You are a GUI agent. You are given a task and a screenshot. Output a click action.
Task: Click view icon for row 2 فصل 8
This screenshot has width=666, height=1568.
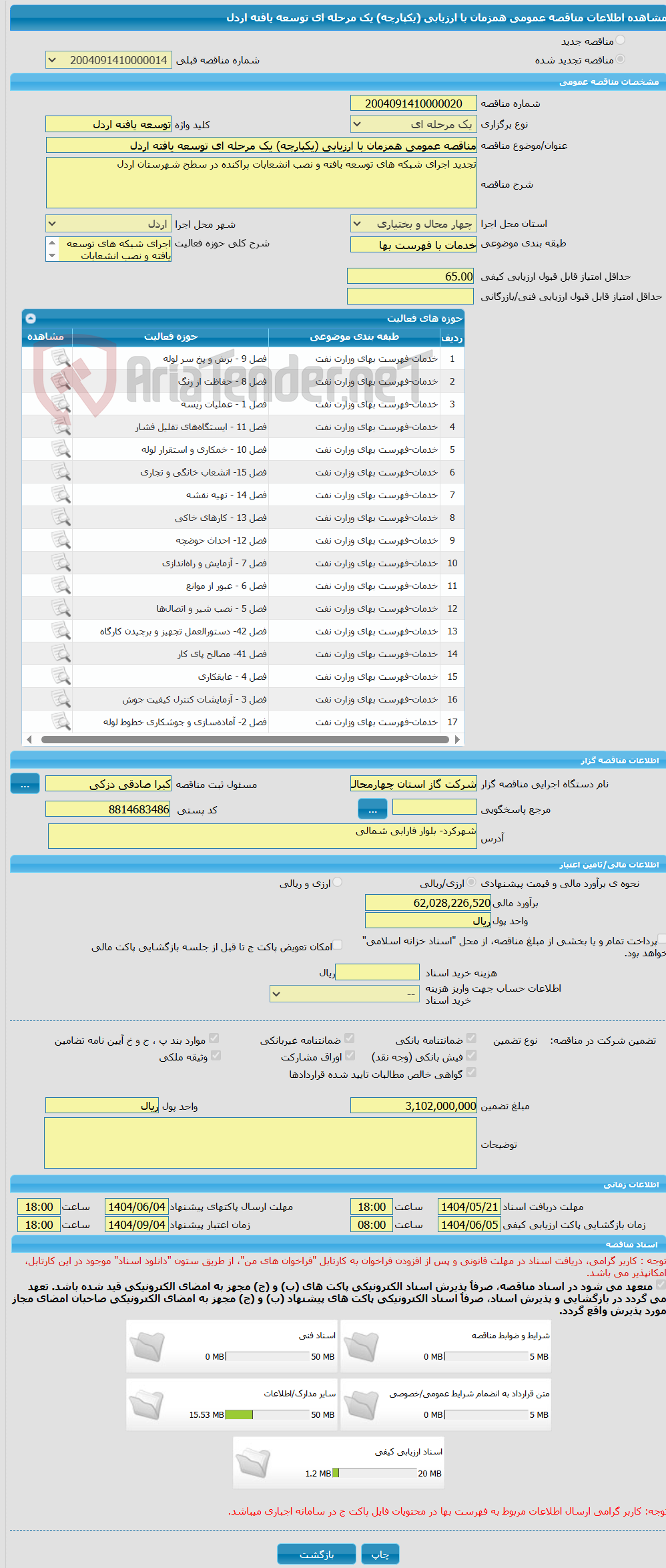[x=61, y=381]
